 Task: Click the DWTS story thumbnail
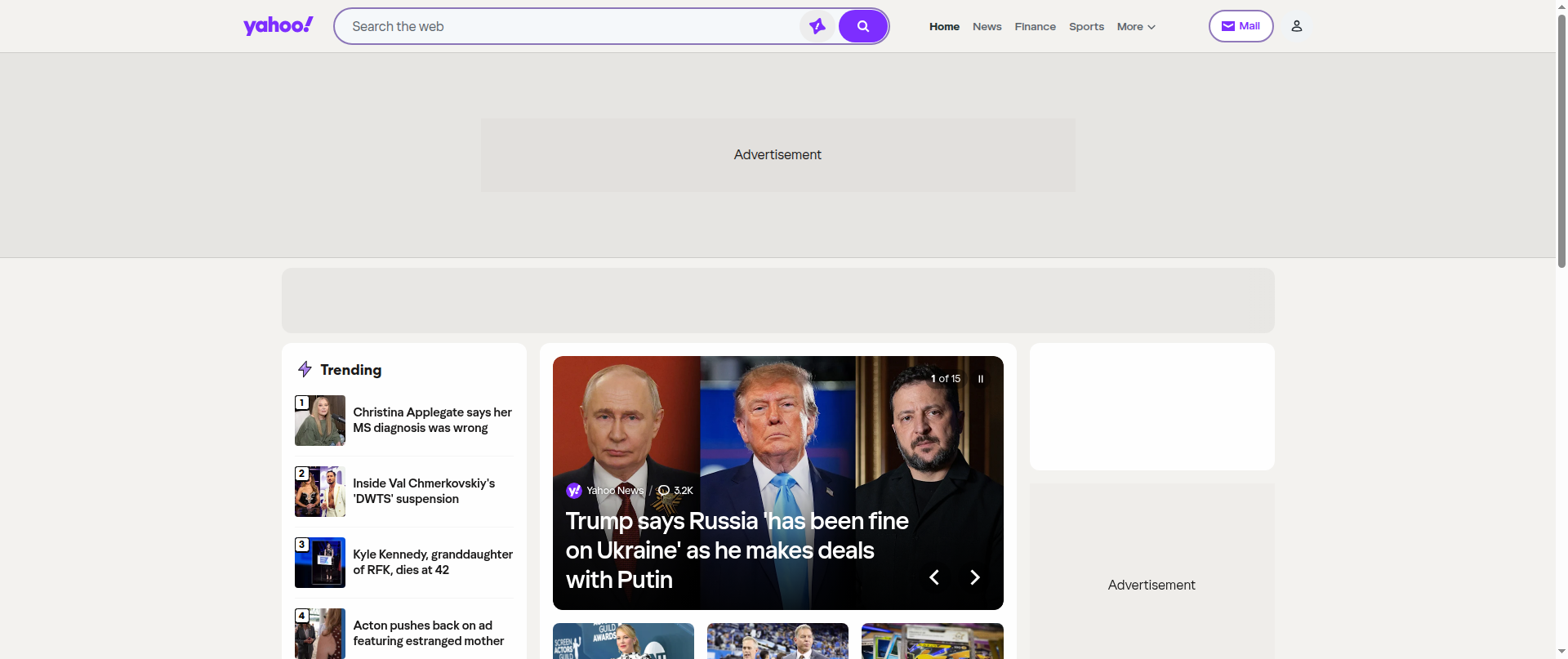pyautogui.click(x=320, y=492)
